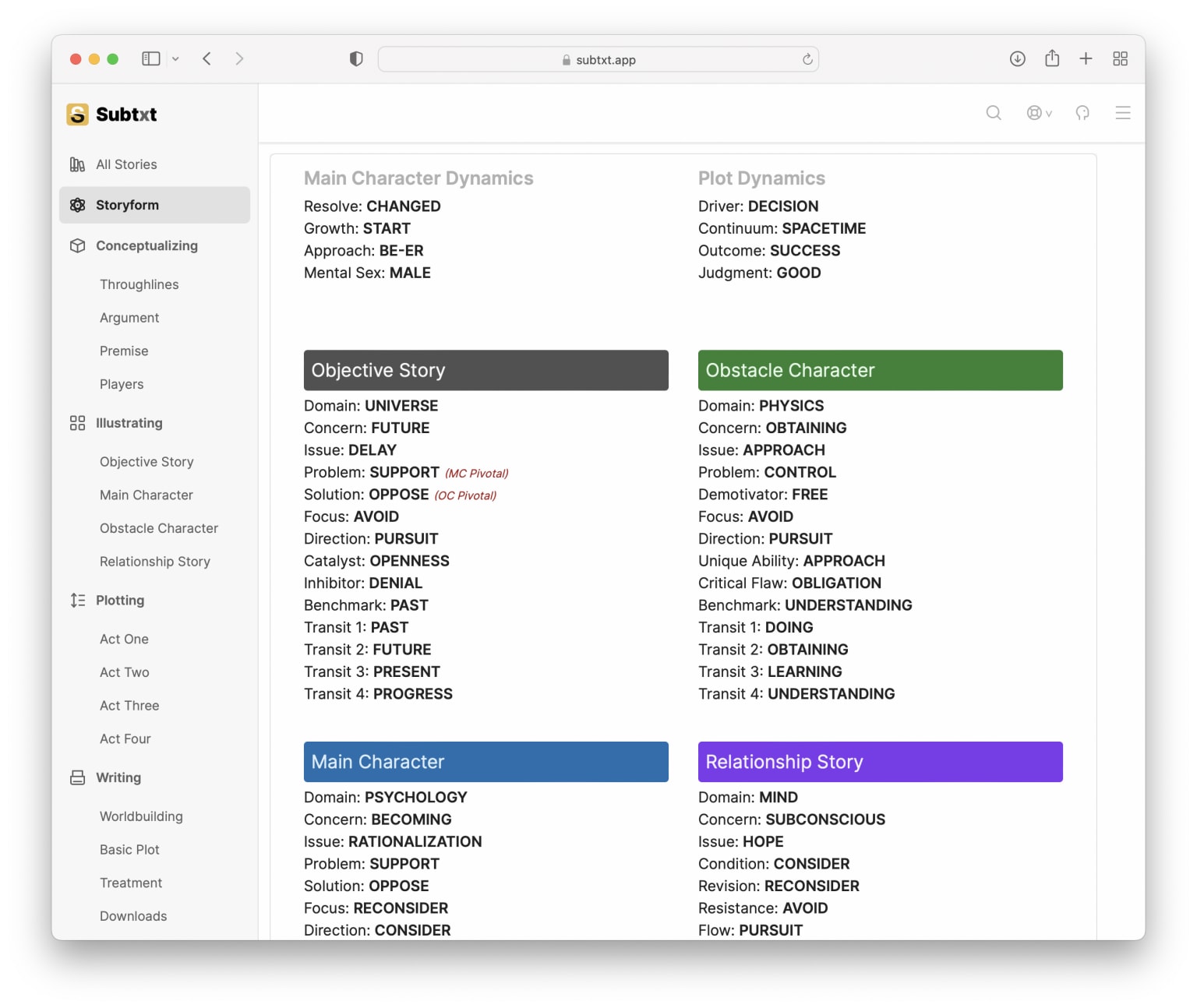Open sidebar options chevron dropdown
1197x1008 pixels.
(175, 58)
